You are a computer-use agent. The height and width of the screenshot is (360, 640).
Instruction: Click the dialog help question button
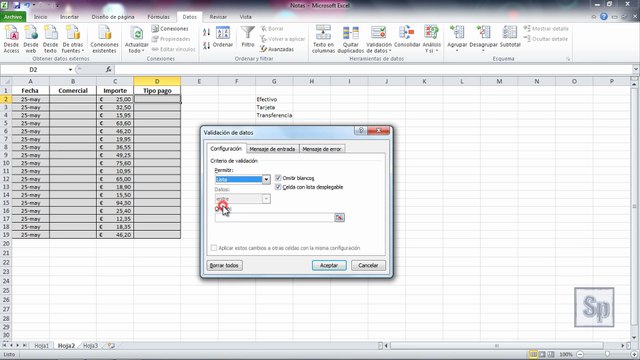[360, 131]
